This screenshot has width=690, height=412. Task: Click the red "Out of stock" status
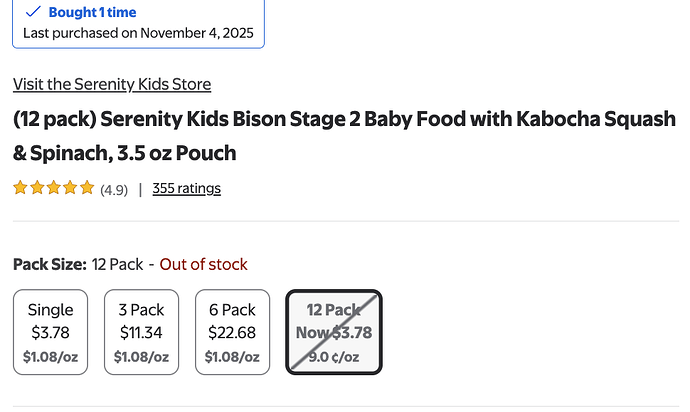(x=203, y=264)
